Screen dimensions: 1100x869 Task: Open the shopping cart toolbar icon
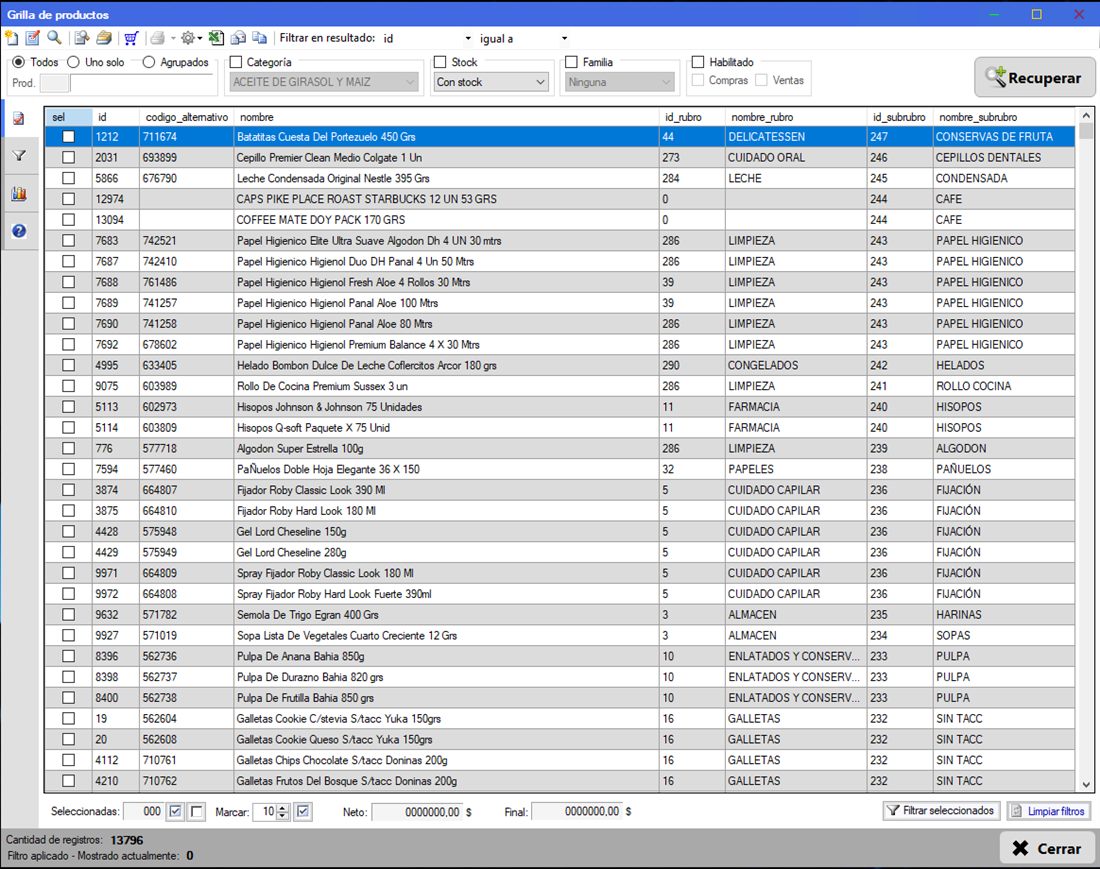click(130, 38)
